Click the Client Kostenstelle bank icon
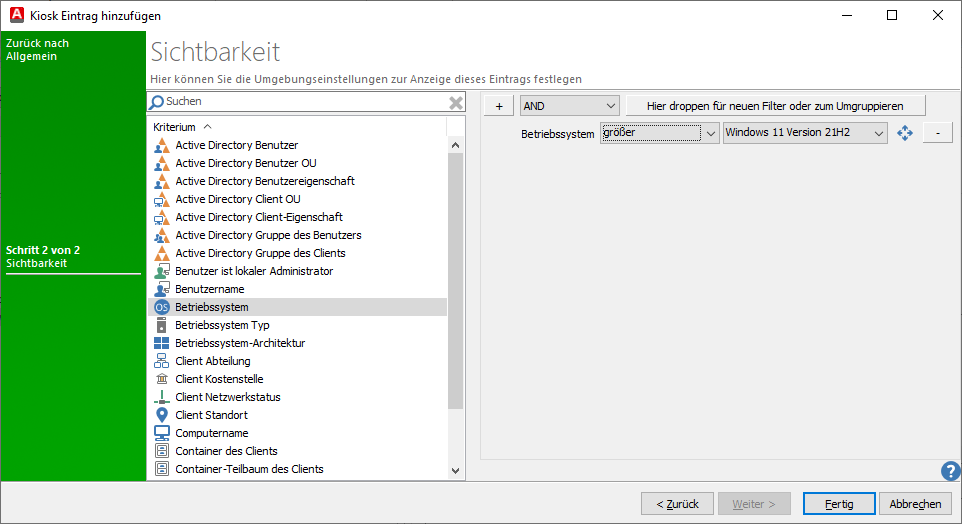This screenshot has width=962, height=524. [161, 379]
